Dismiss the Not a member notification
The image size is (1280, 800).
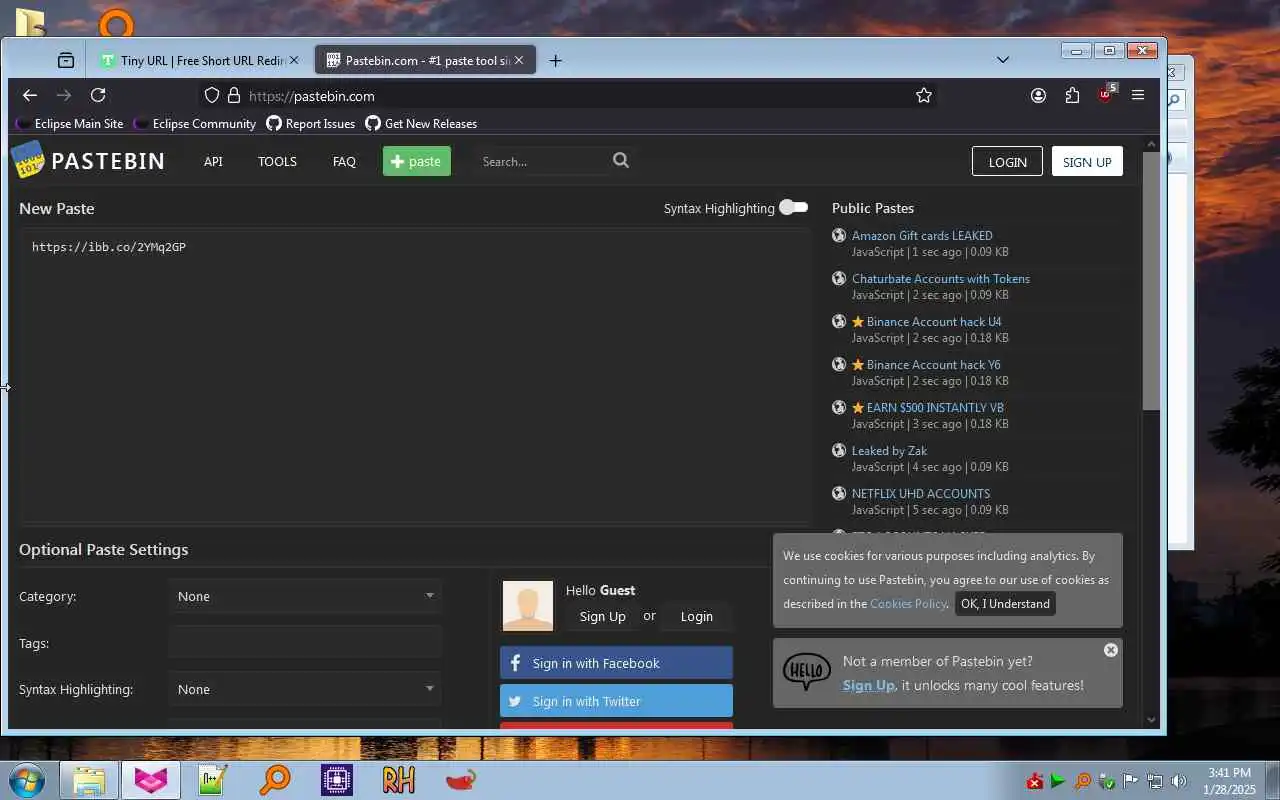[1111, 650]
